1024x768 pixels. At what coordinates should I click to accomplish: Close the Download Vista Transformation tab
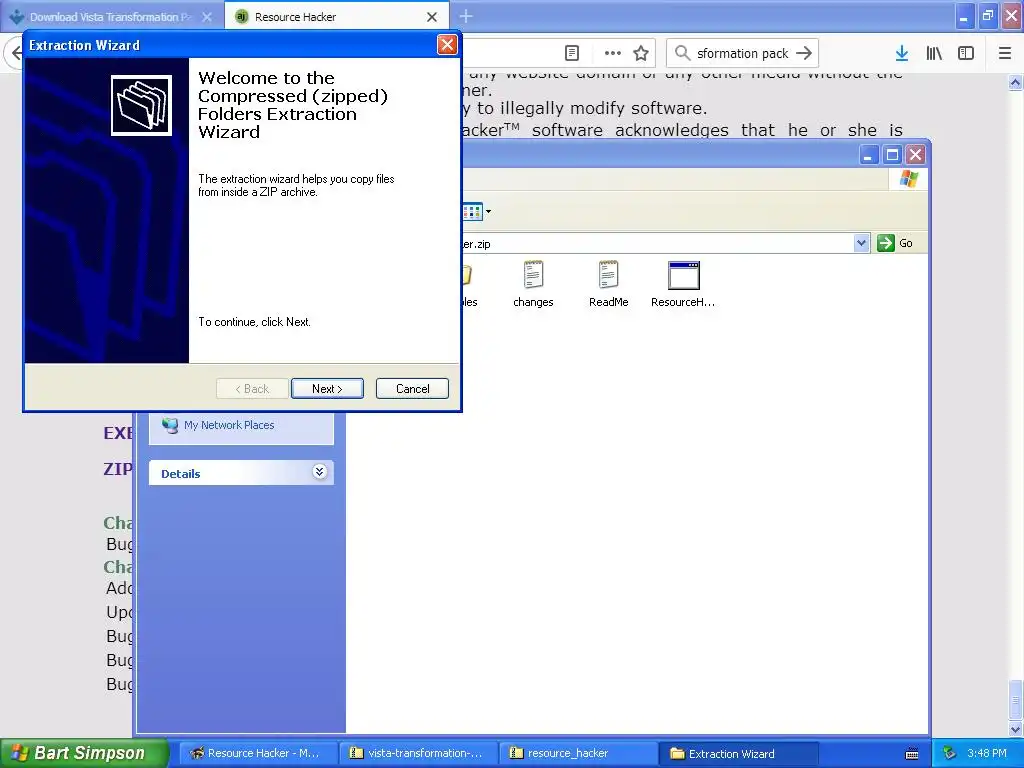click(207, 17)
